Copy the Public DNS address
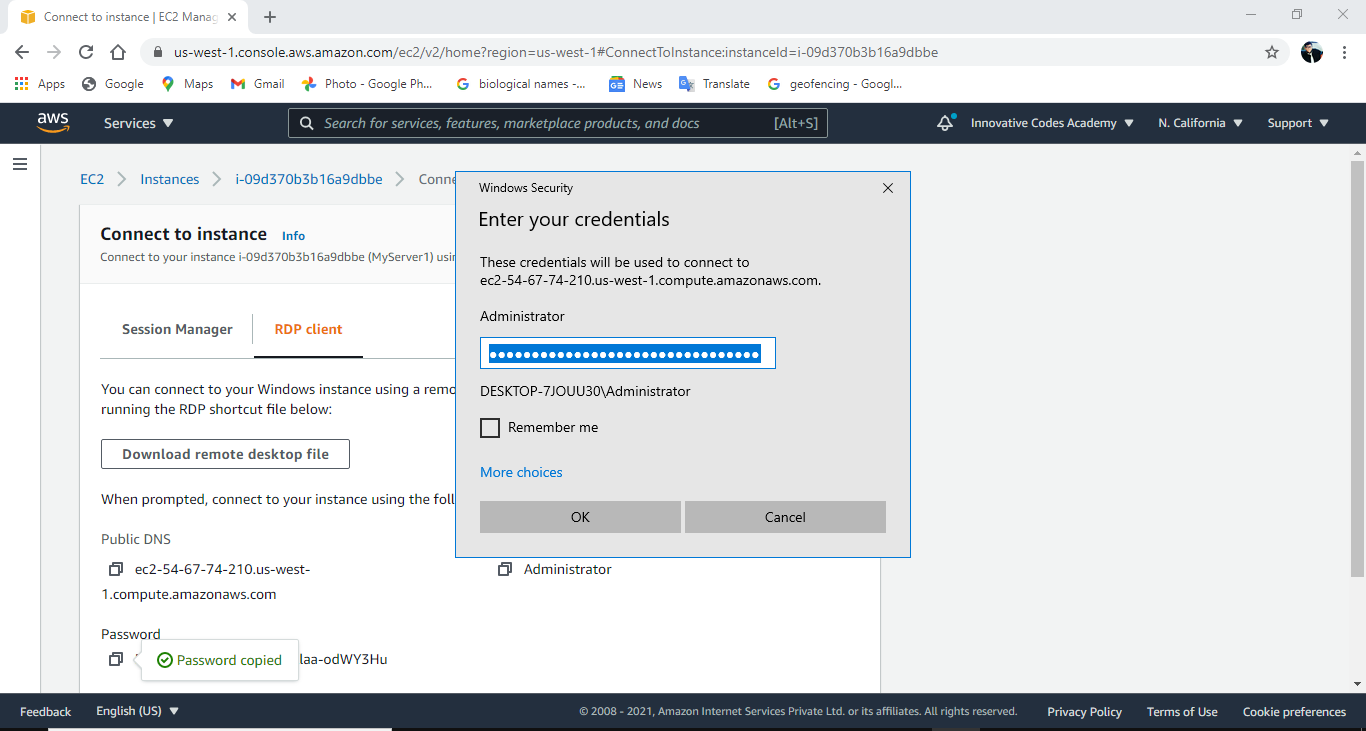1366x731 pixels. (x=115, y=568)
